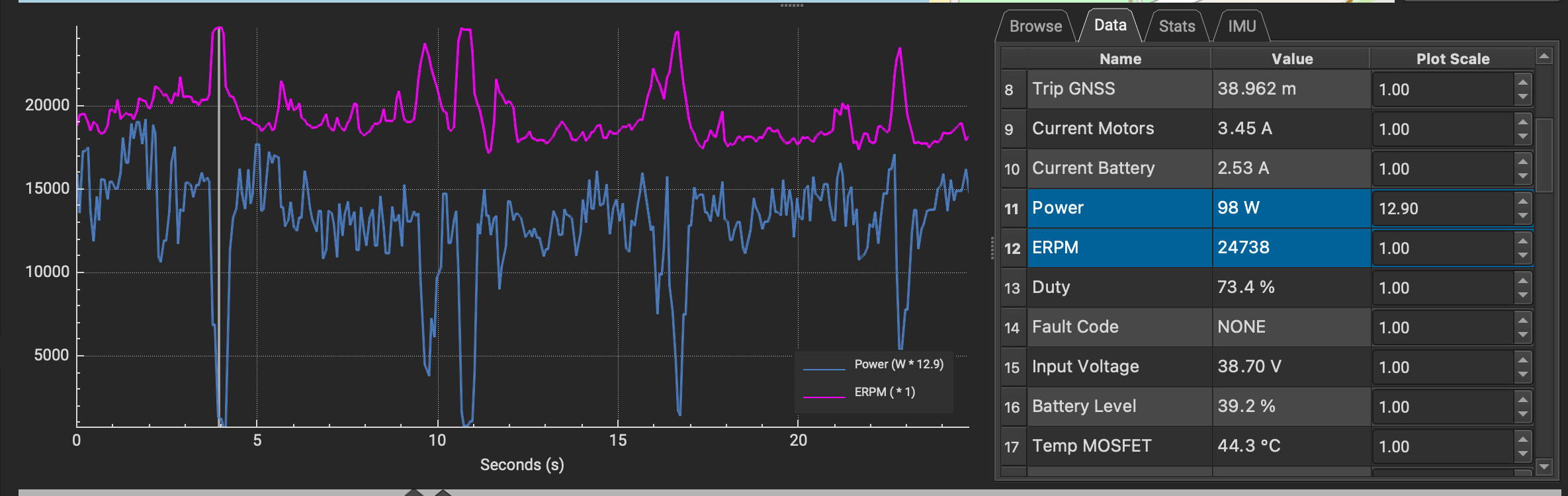Click the Plot Scale column header
This screenshot has width=1568, height=496.
coord(1452,59)
